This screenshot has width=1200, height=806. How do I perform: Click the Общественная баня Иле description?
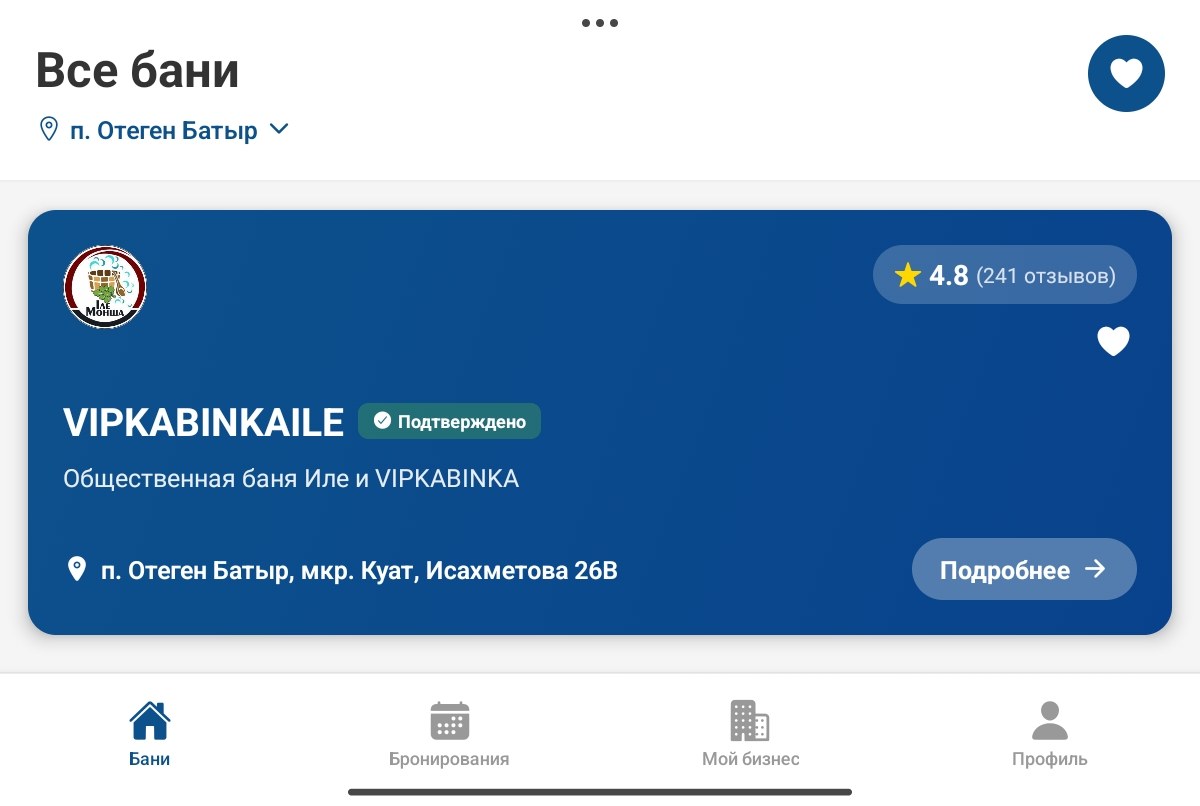[x=291, y=479]
